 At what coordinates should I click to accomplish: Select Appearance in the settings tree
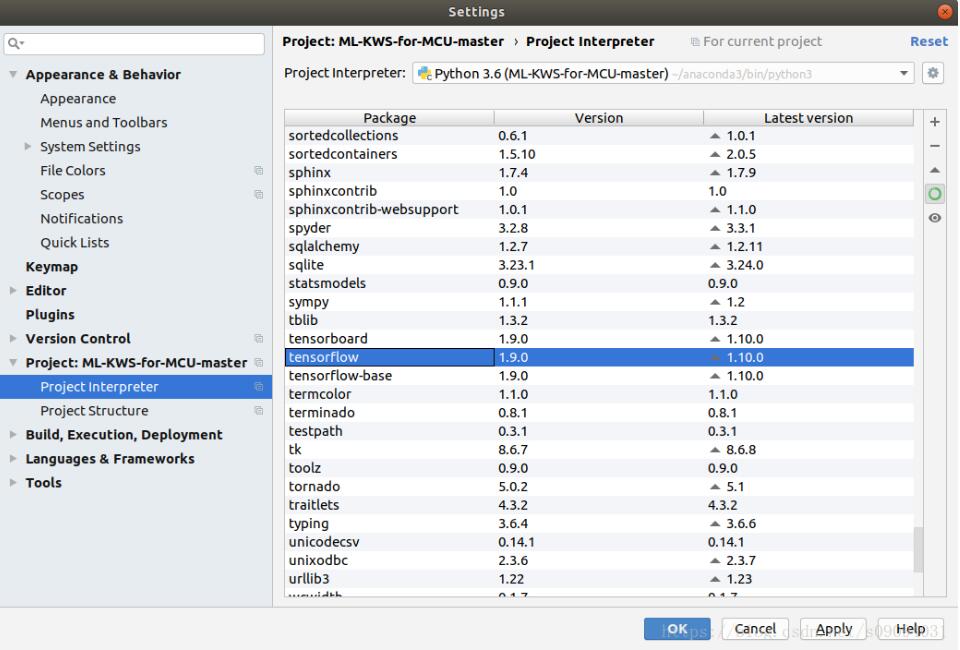[x=78, y=99]
